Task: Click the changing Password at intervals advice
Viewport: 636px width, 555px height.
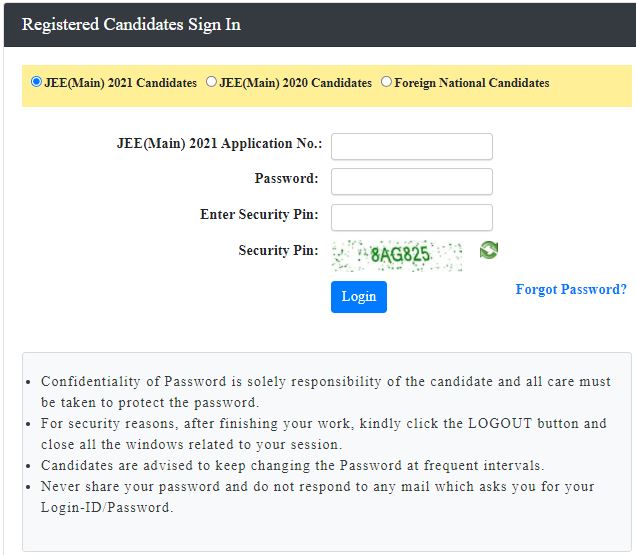Action: (292, 465)
